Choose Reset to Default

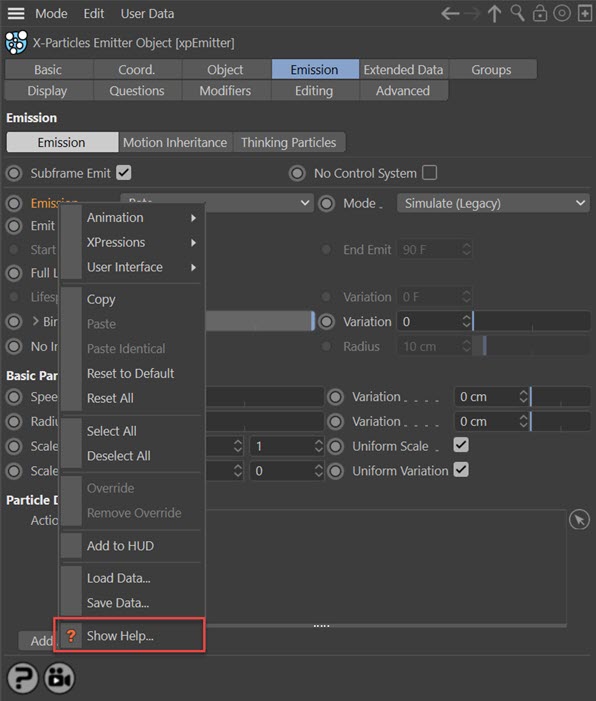coord(132,373)
